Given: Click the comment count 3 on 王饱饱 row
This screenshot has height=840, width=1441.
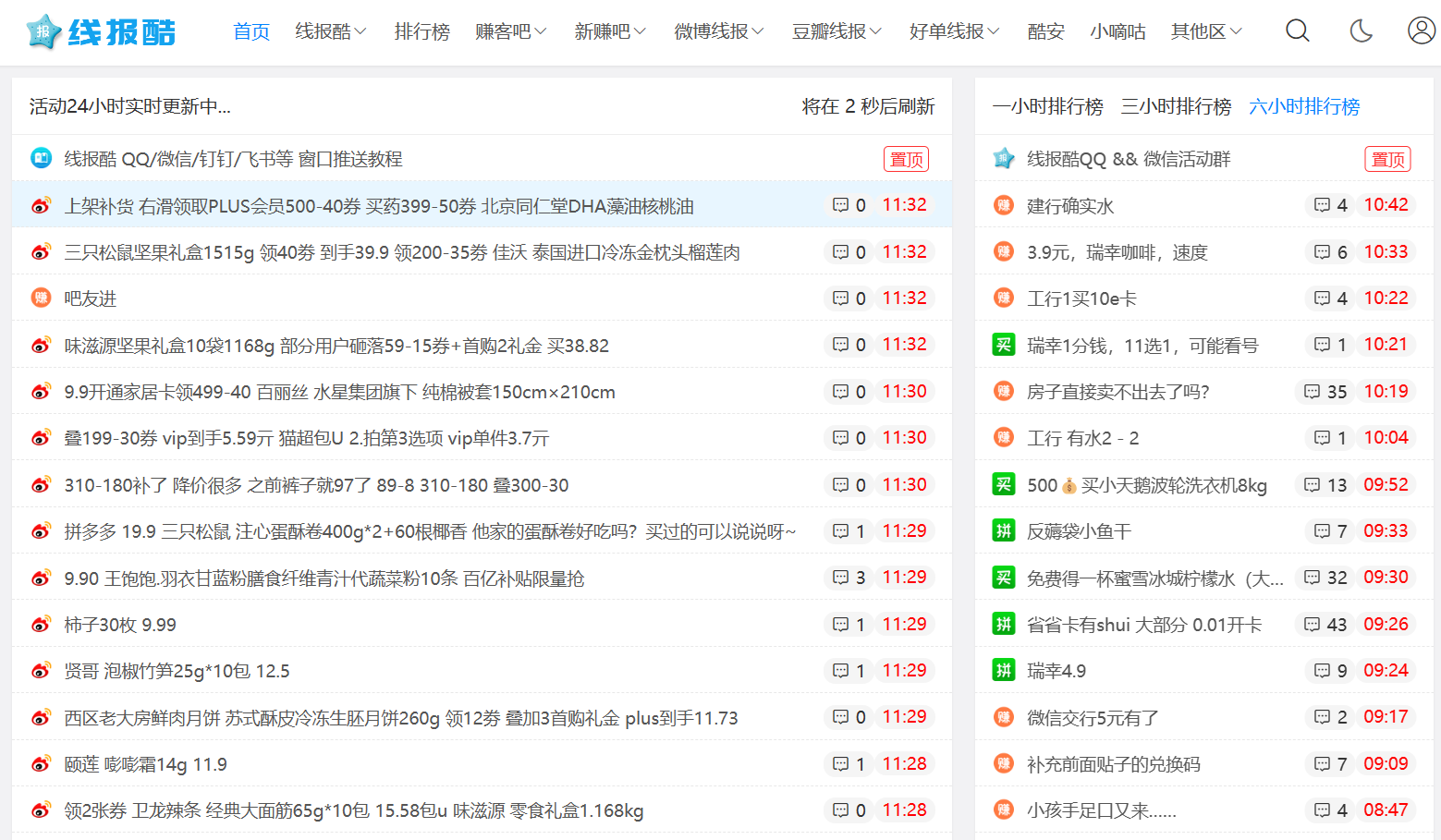Looking at the screenshot, I should pyautogui.click(x=861, y=578).
